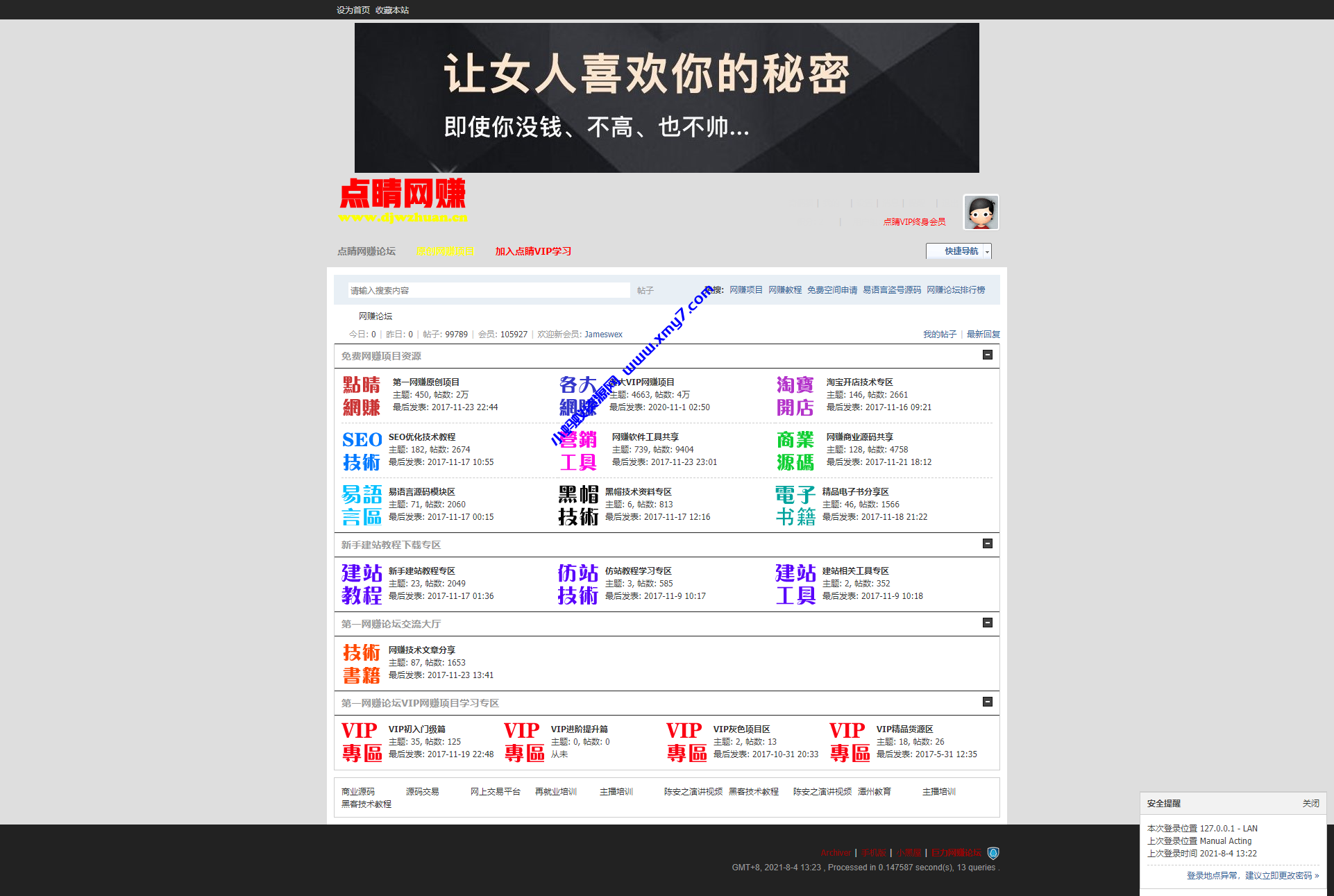The height and width of the screenshot is (896, 1334).
Task: Open the 加入点睛VIP学习 menu item
Action: click(532, 251)
